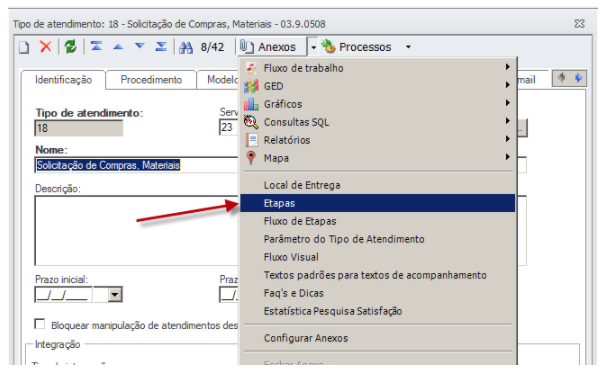Select Configurar Anexos menu item
Screen dimensions: 606x372
378,338
